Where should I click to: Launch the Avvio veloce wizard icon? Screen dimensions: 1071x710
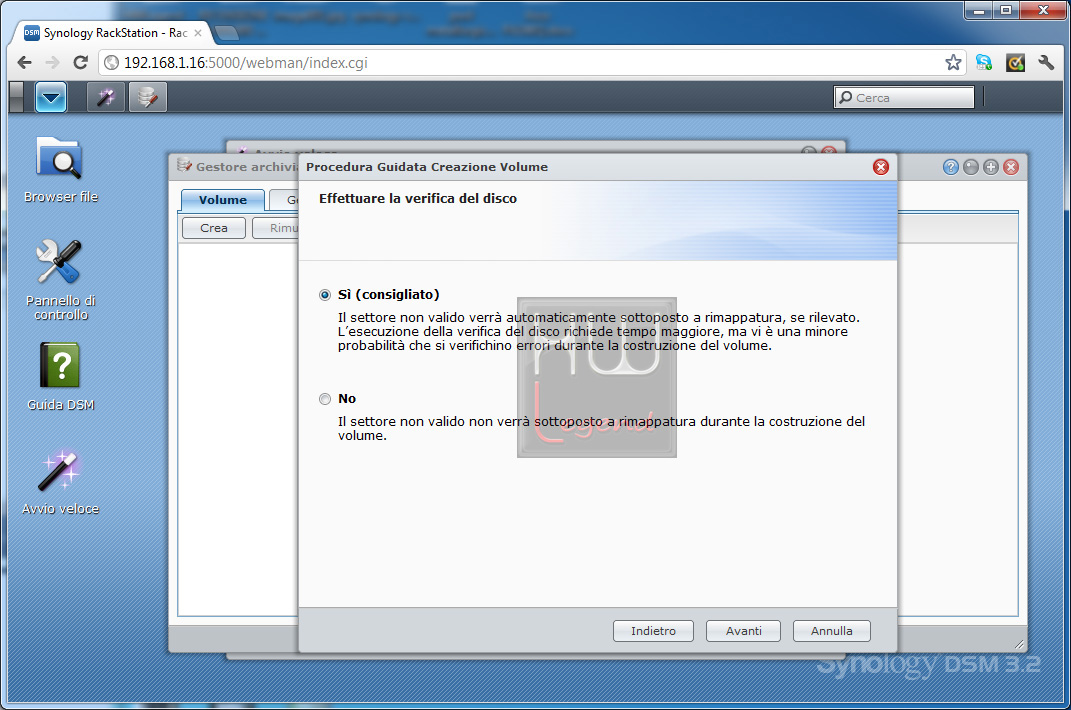click(60, 482)
